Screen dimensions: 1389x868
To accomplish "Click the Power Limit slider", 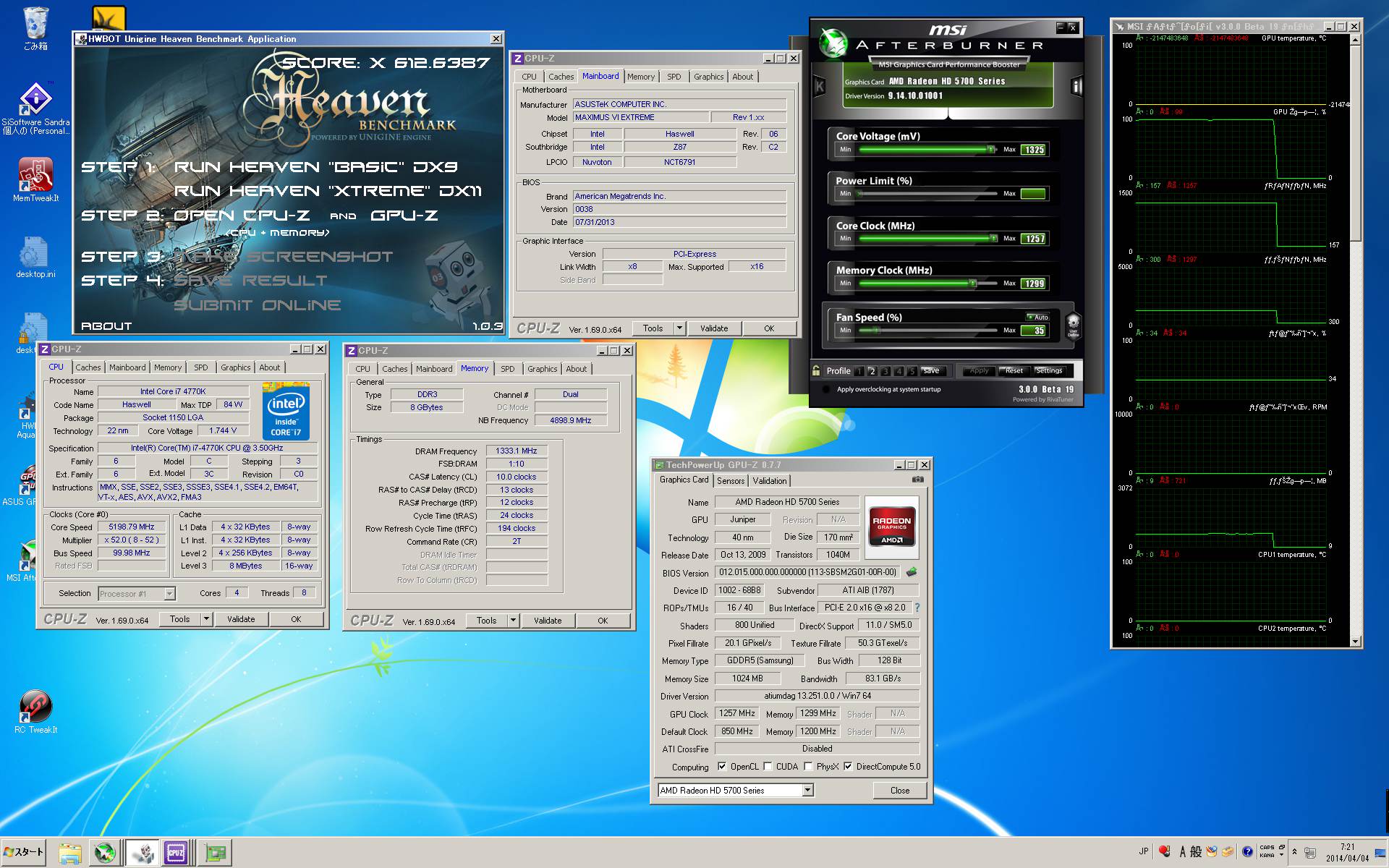I will click(928, 194).
